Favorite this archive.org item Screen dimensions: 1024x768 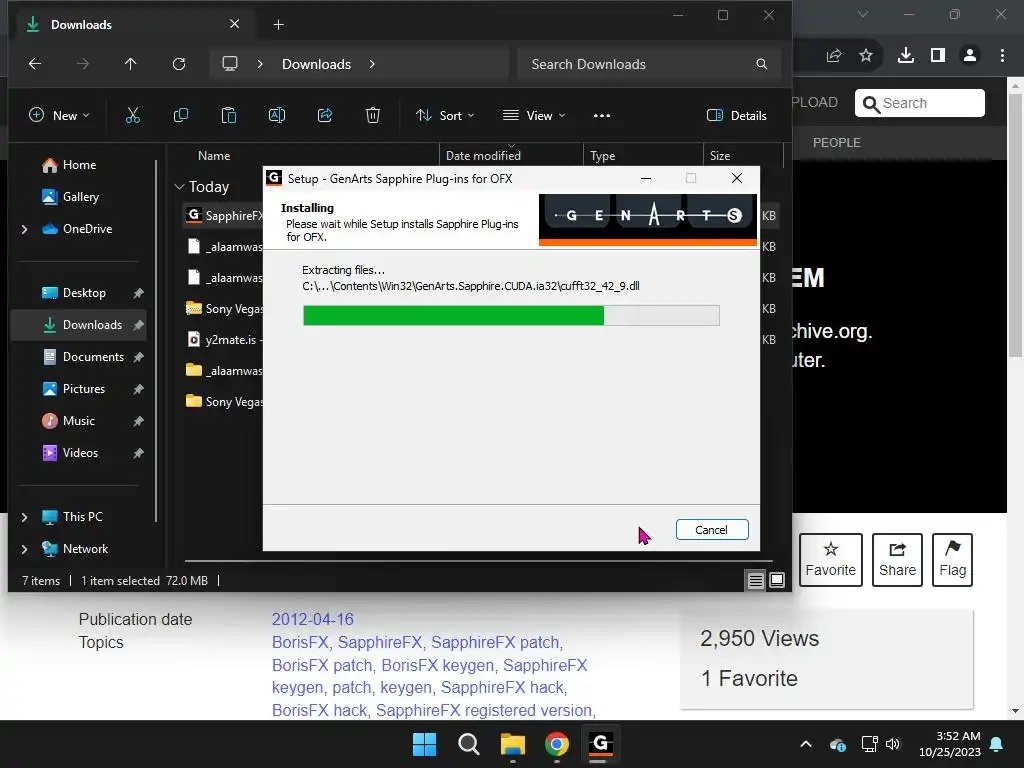[x=831, y=560]
